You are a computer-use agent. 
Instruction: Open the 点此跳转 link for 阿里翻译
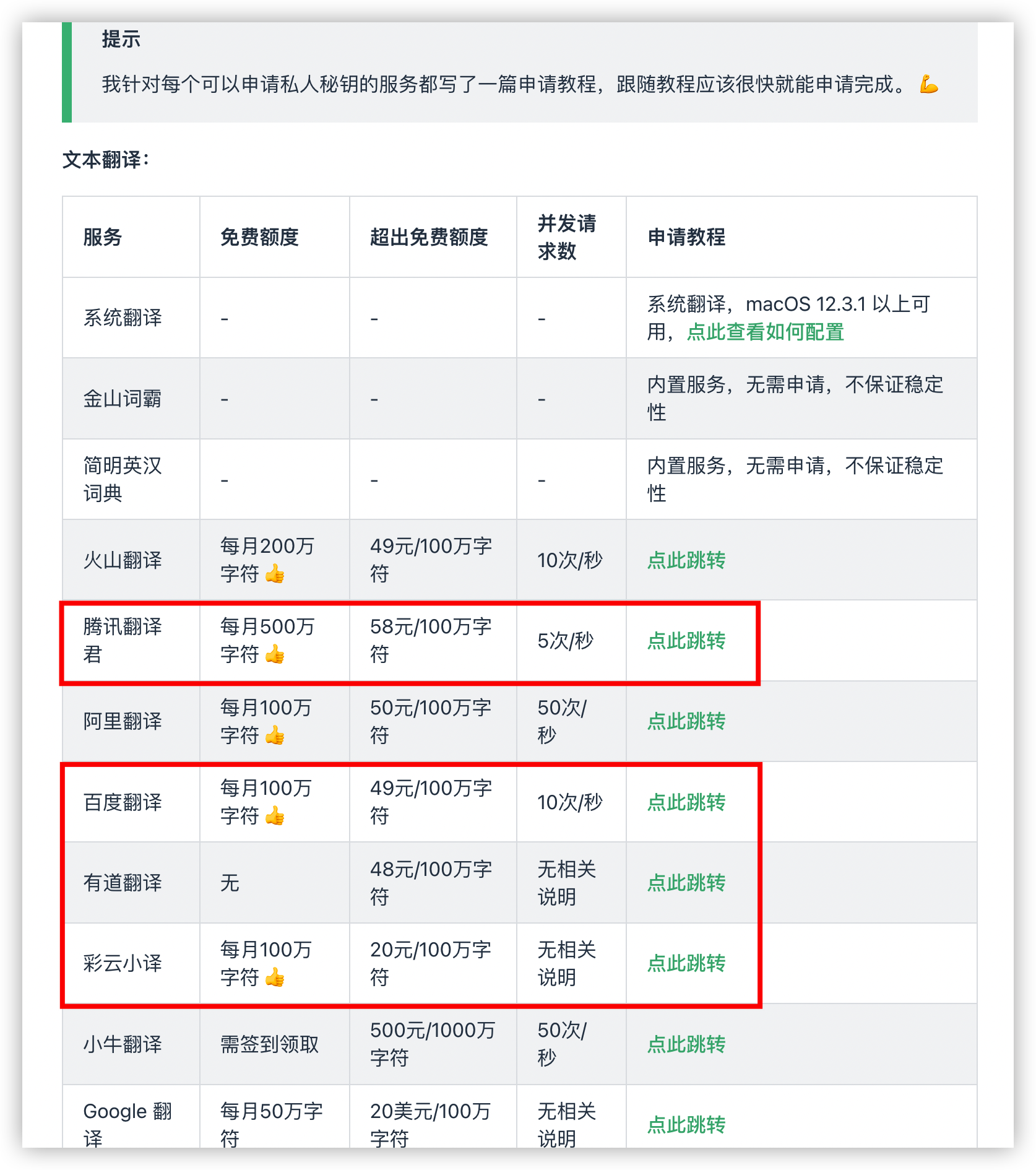coord(686,721)
